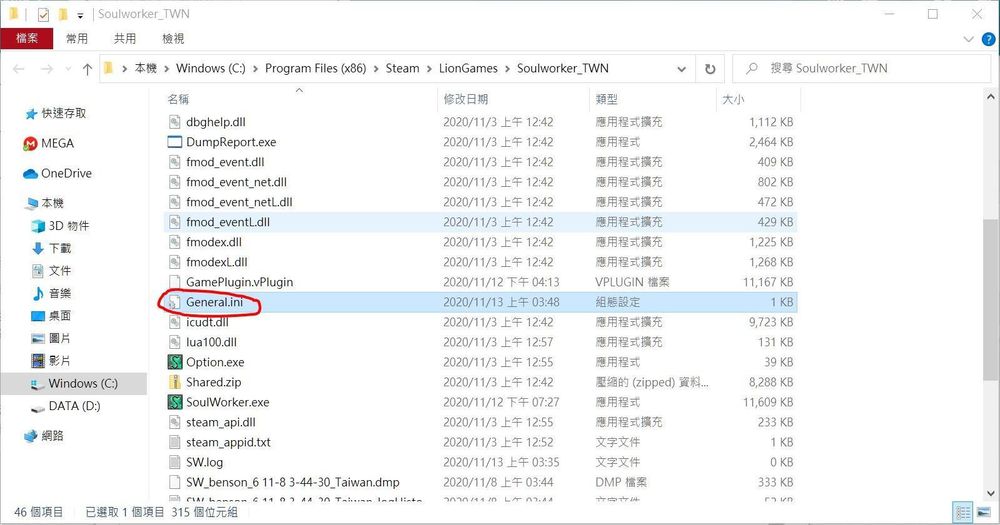This screenshot has height=525, width=1000.
Task: Open the 檔案 (File) ribbon tab
Action: pyautogui.click(x=27, y=38)
